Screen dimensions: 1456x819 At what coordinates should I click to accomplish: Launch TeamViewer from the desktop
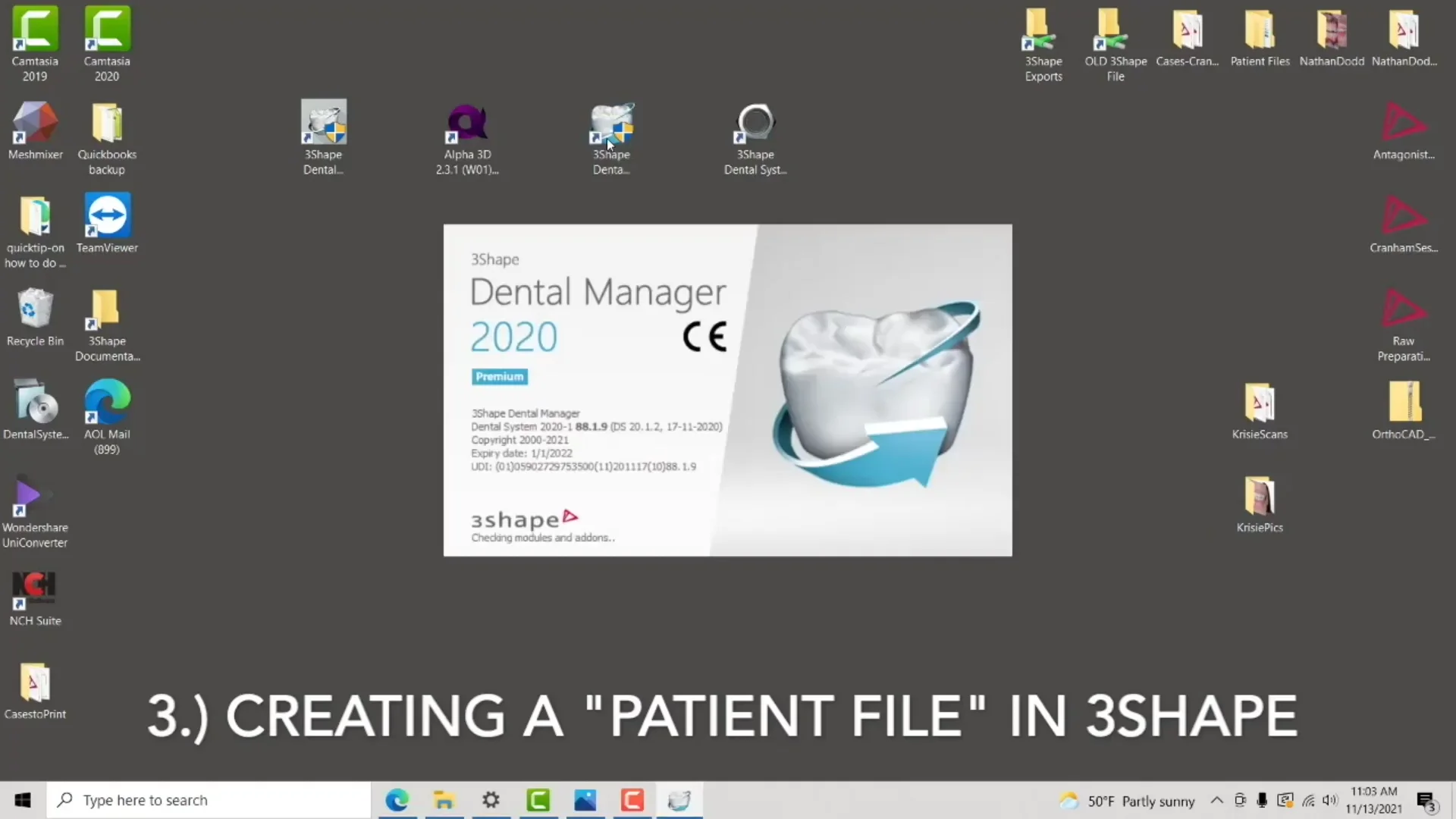[x=107, y=224]
